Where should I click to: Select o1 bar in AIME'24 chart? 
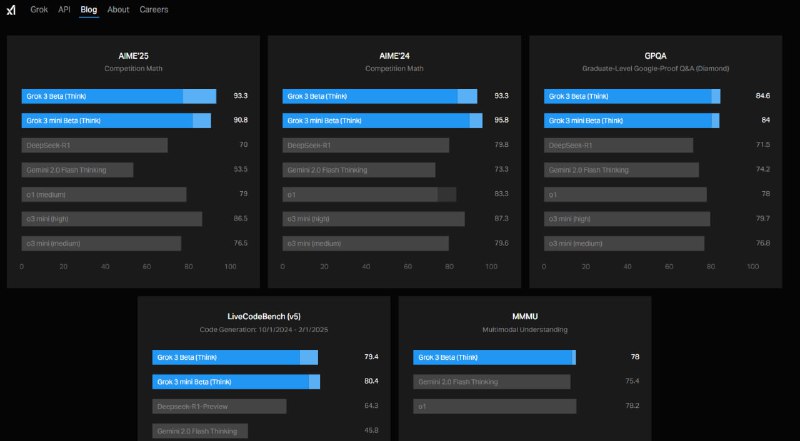tap(369, 194)
